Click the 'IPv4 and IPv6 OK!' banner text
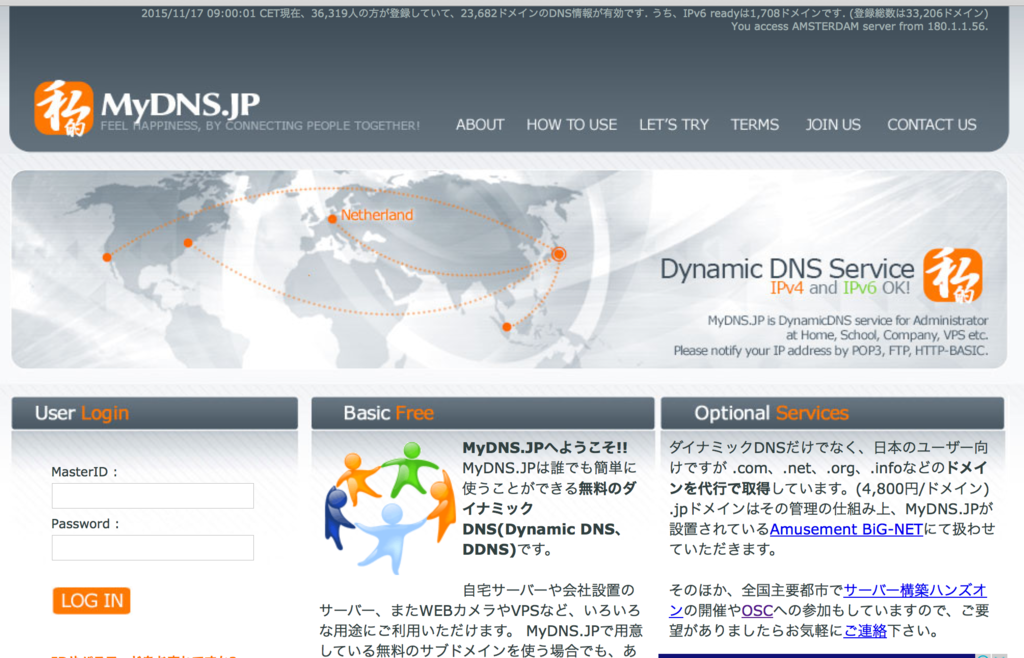Viewport: 1024px width, 658px height. [839, 288]
